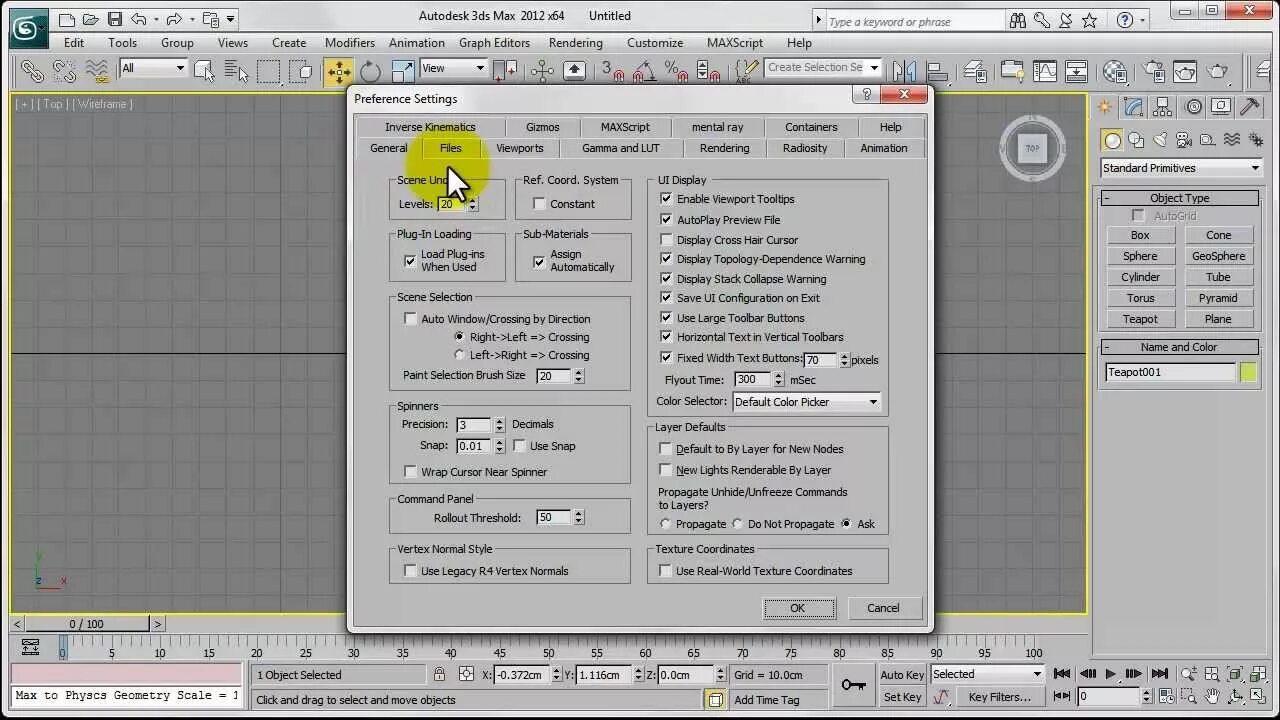
Task: Click the Bind to Space Warp icon
Action: [96, 71]
